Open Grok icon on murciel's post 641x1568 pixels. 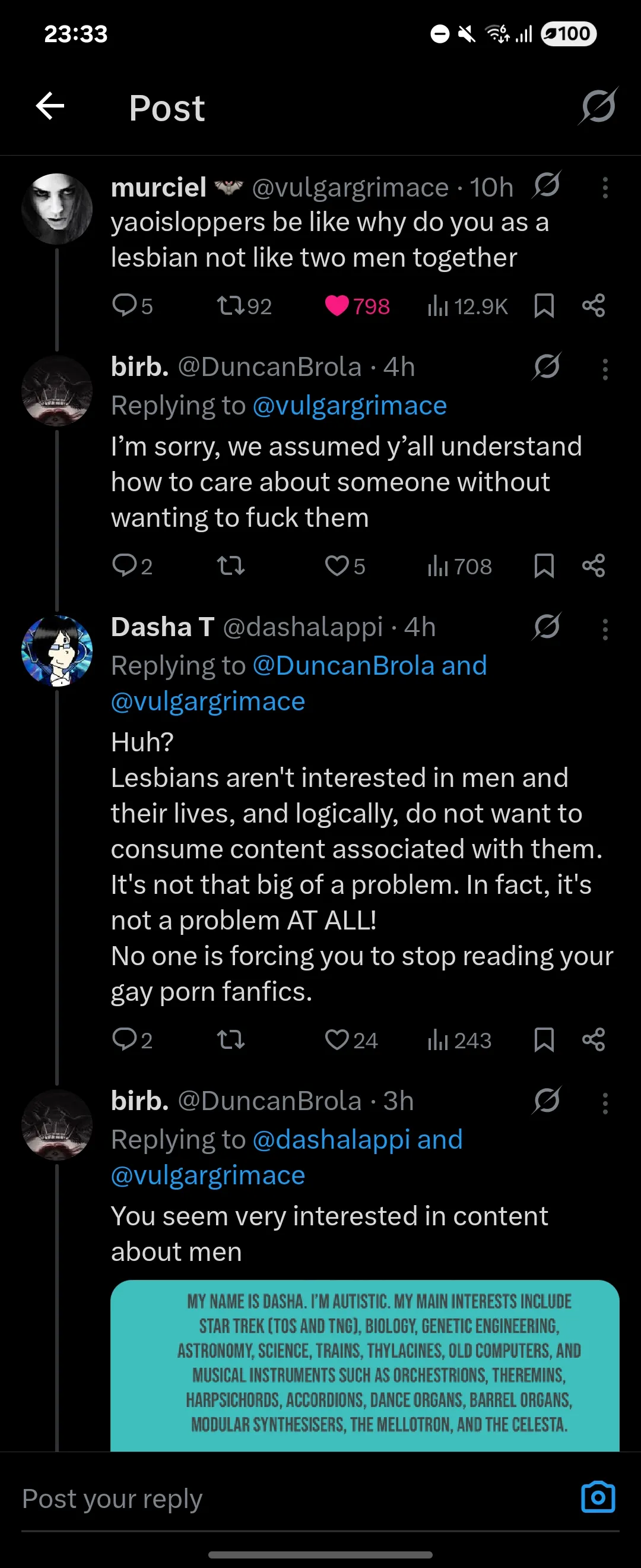[x=547, y=185]
